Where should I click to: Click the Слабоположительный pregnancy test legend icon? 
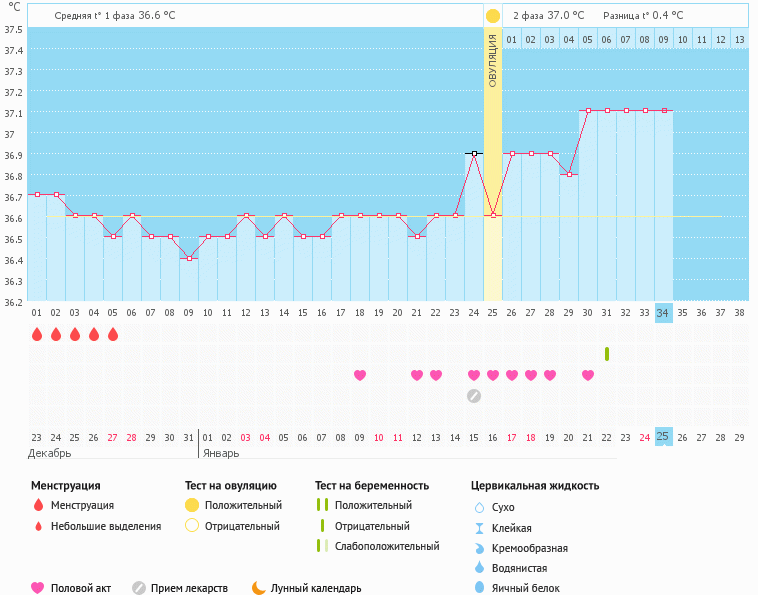(322, 546)
